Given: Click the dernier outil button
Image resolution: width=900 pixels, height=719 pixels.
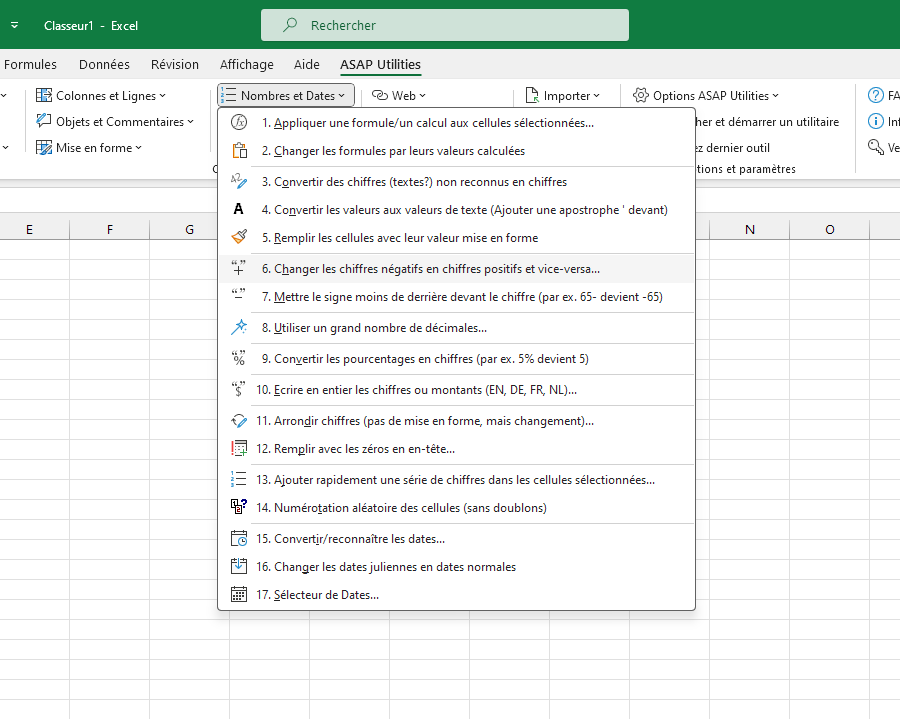Looking at the screenshot, I should [x=733, y=147].
